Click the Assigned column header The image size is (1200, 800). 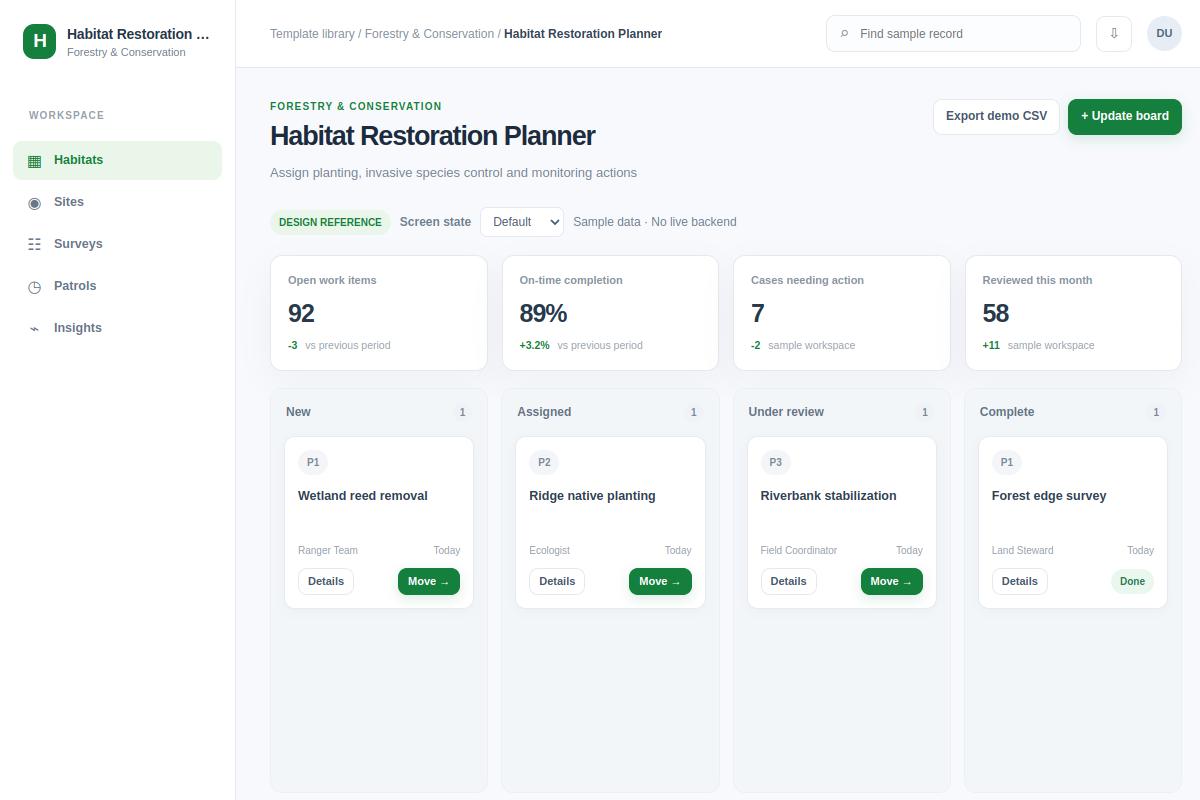(544, 412)
